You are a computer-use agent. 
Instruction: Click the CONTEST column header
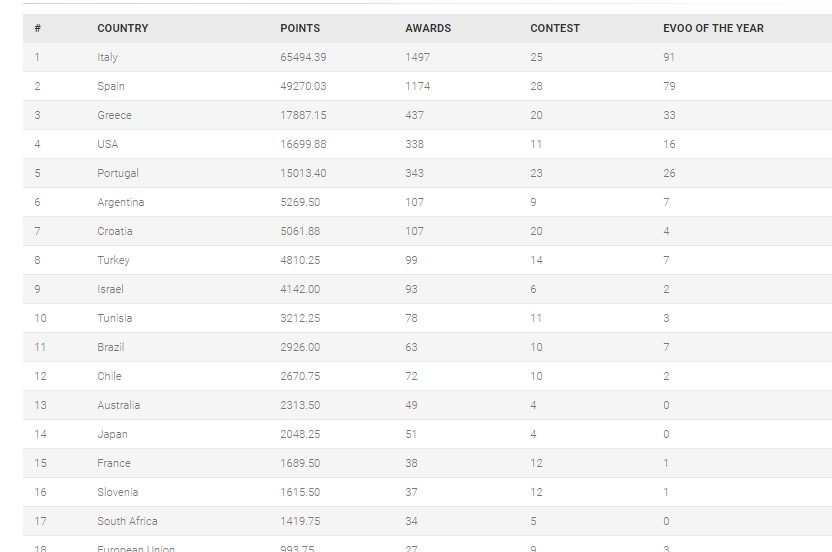point(555,28)
